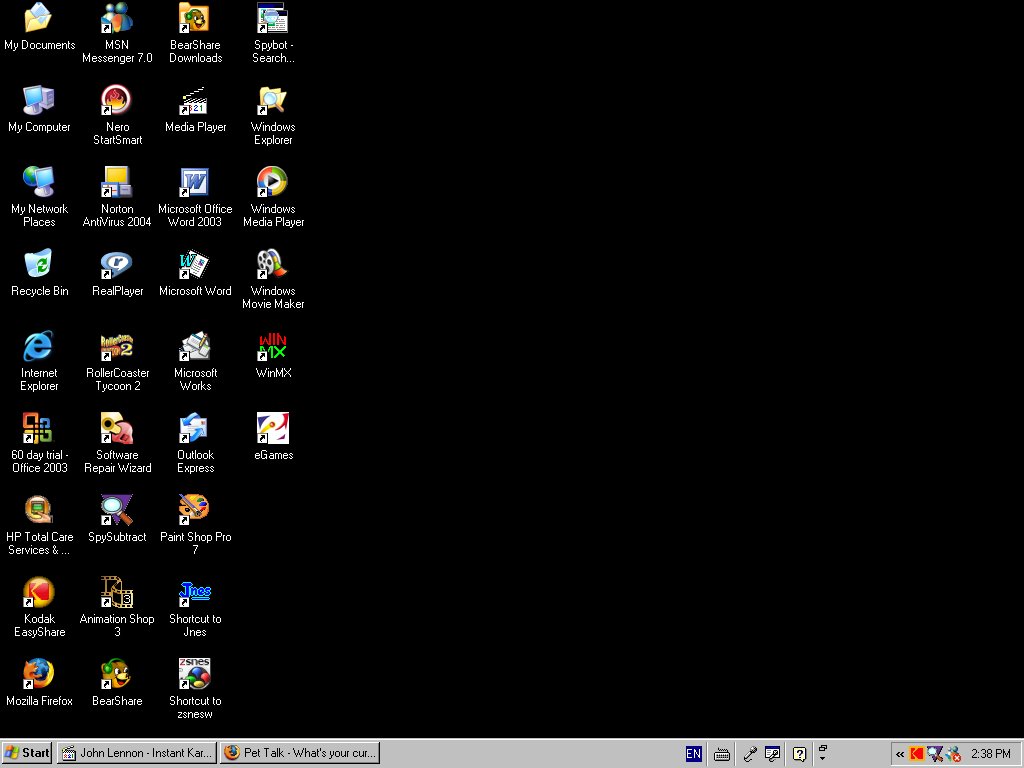Click the language bar restore icon
1024x768 pixels.
(x=823, y=748)
